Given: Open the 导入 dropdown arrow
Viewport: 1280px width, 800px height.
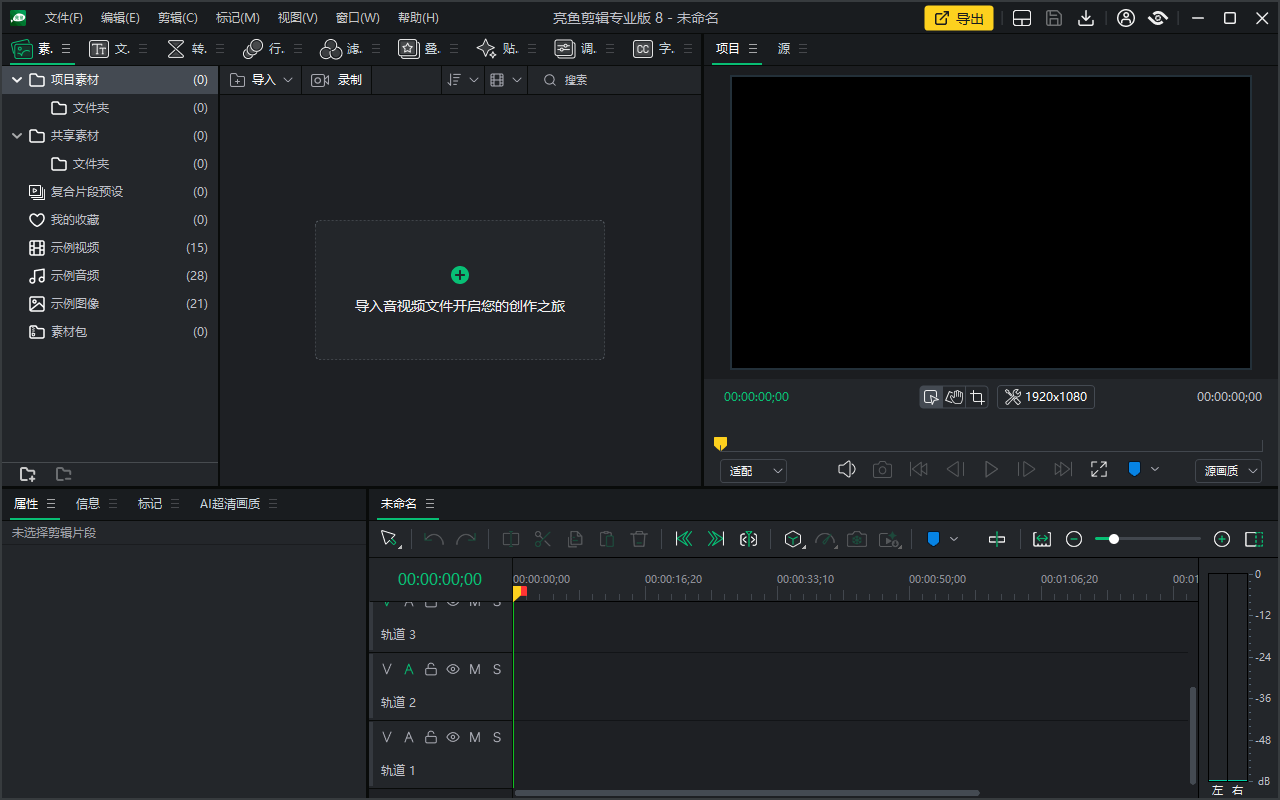Looking at the screenshot, I should click(288, 80).
